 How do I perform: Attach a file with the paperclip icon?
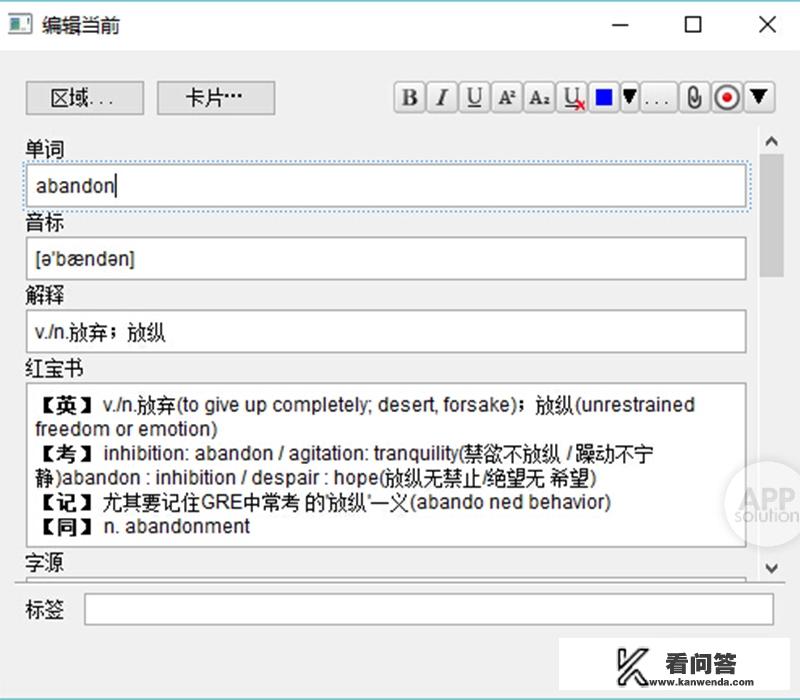click(x=693, y=98)
